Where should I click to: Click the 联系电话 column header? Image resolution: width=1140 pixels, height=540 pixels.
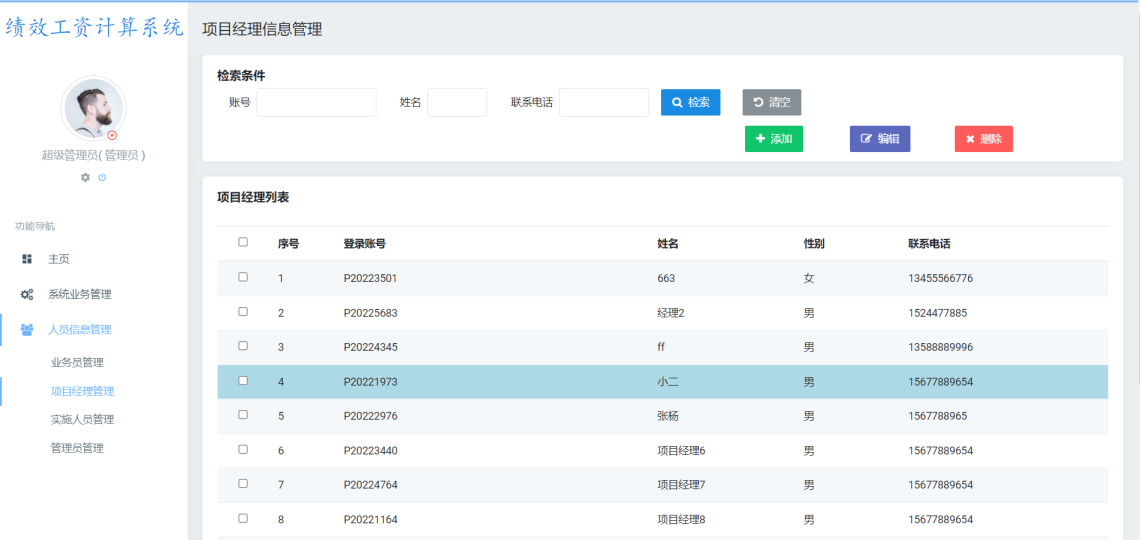(x=929, y=244)
